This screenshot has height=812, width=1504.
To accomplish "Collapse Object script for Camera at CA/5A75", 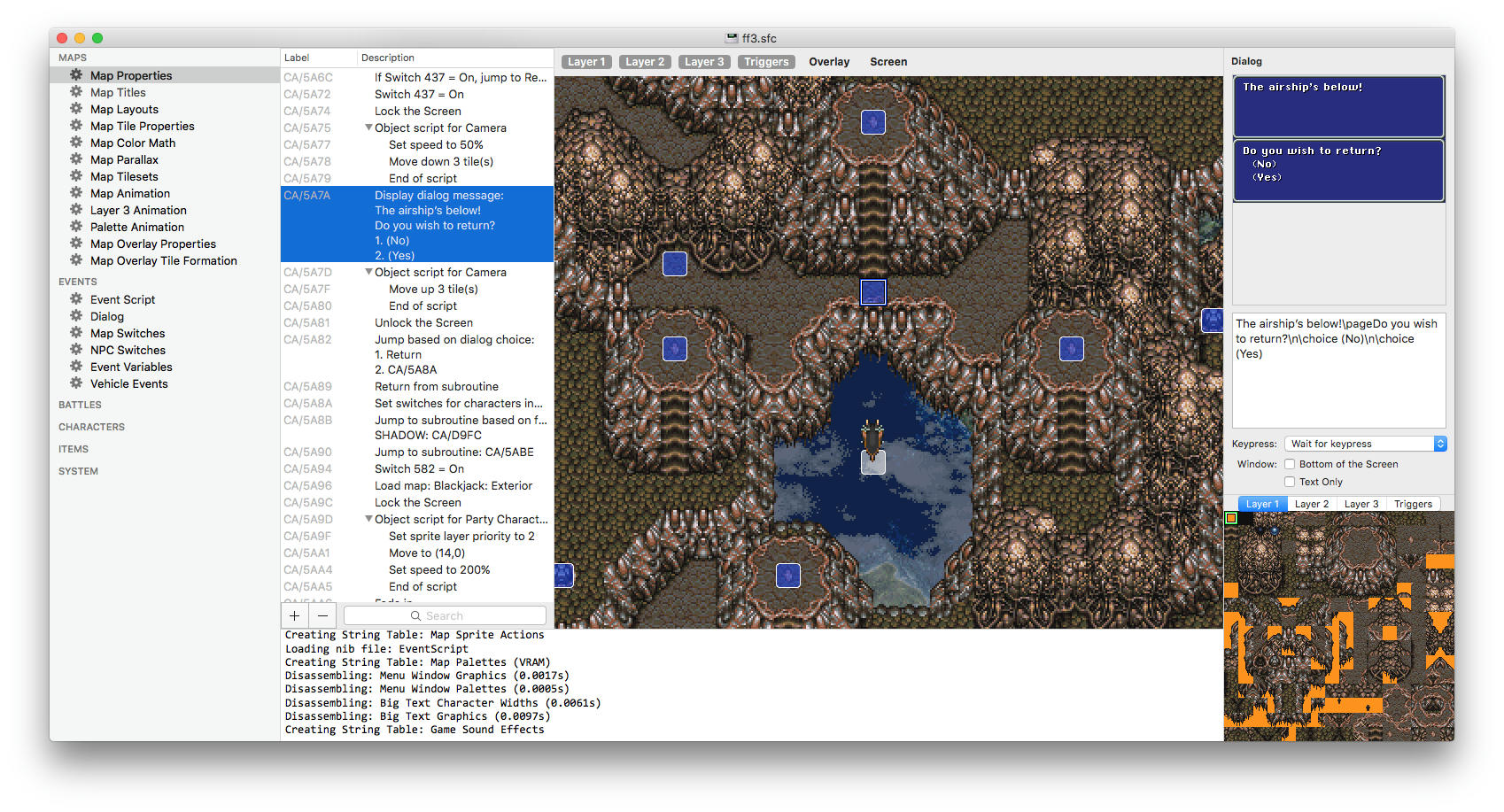I will click(368, 128).
